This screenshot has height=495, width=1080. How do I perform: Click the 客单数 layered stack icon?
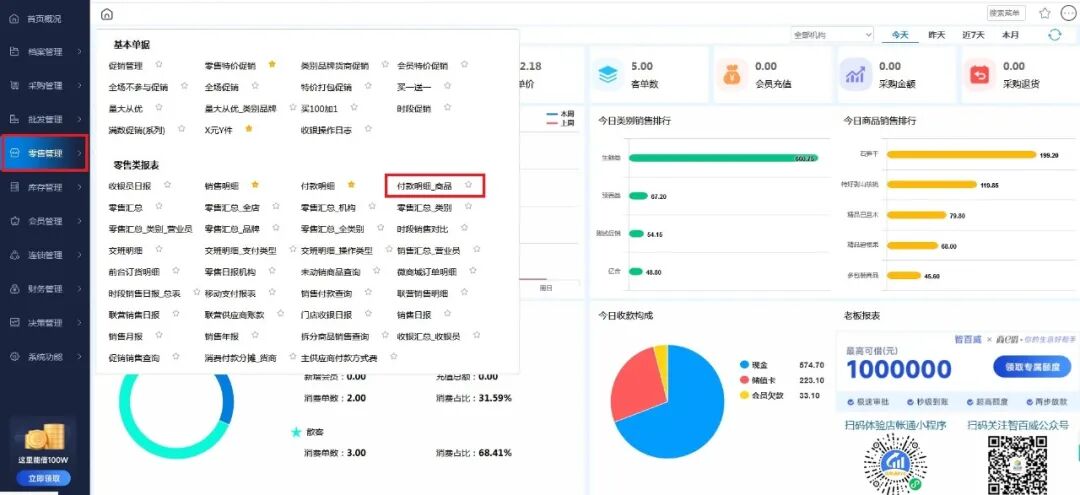tap(607, 75)
